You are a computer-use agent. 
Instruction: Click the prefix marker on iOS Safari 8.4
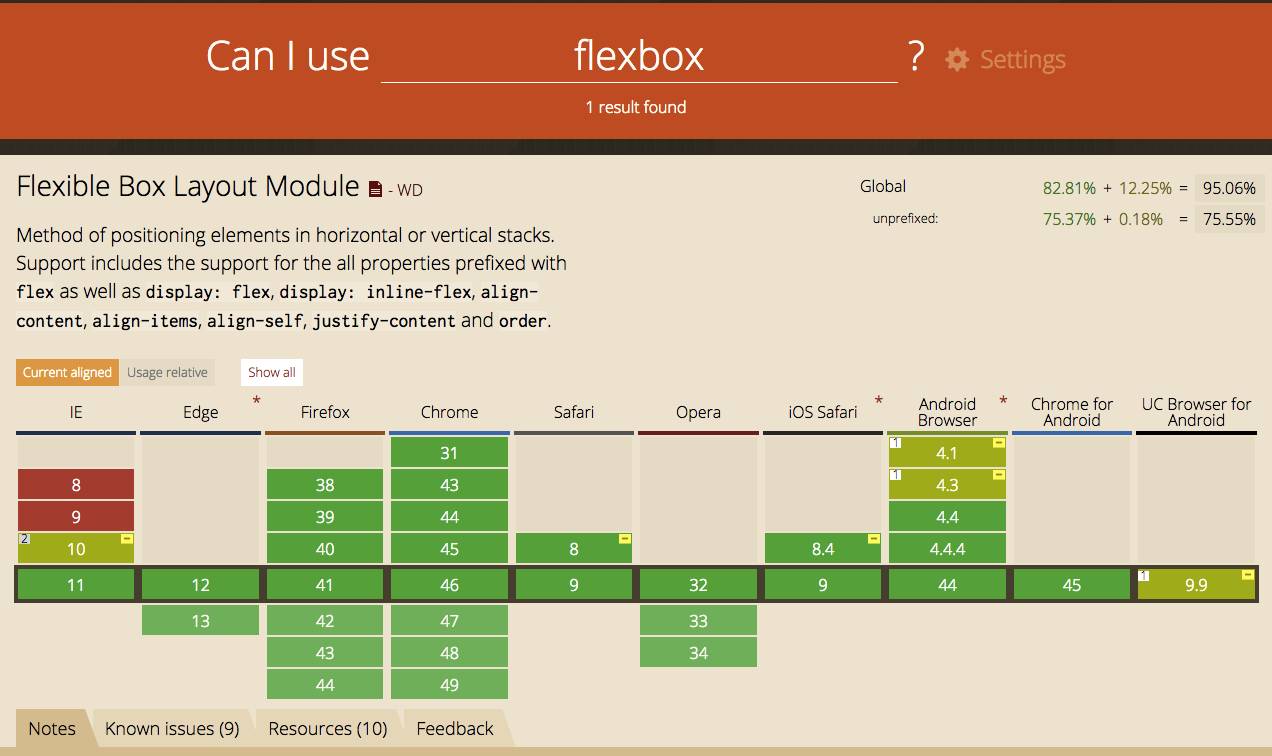874,539
